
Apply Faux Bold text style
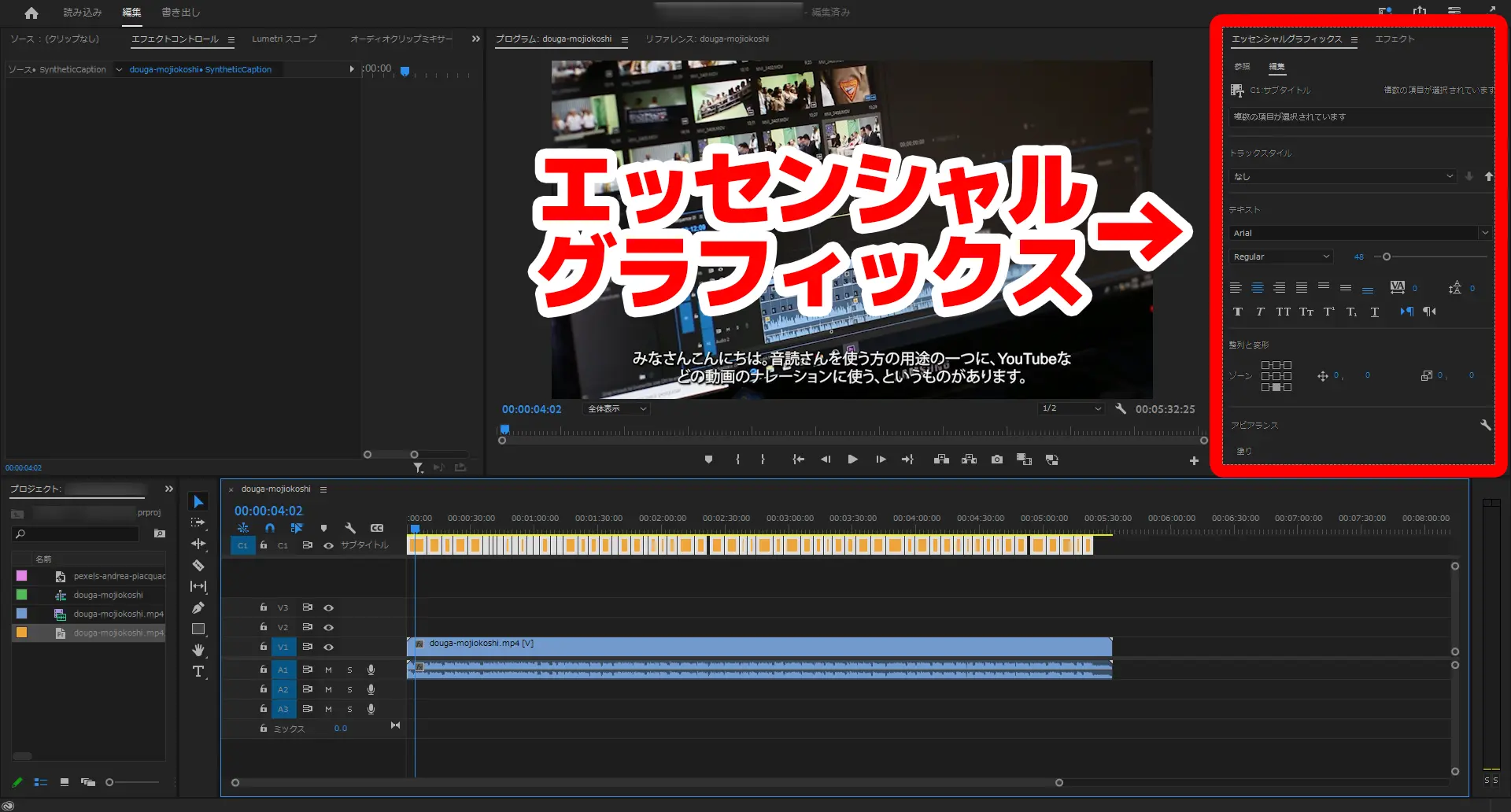(1238, 312)
